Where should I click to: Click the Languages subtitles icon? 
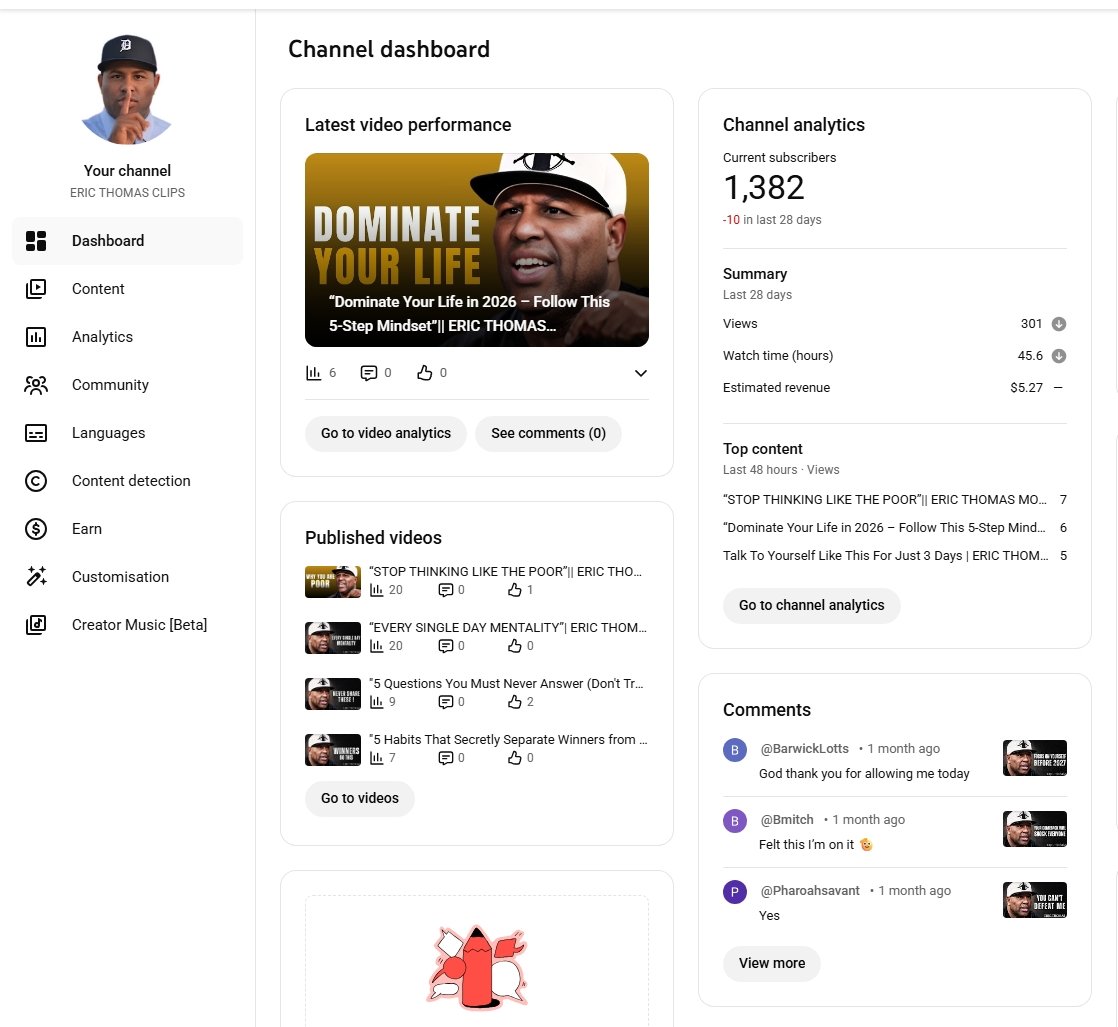(x=36, y=433)
